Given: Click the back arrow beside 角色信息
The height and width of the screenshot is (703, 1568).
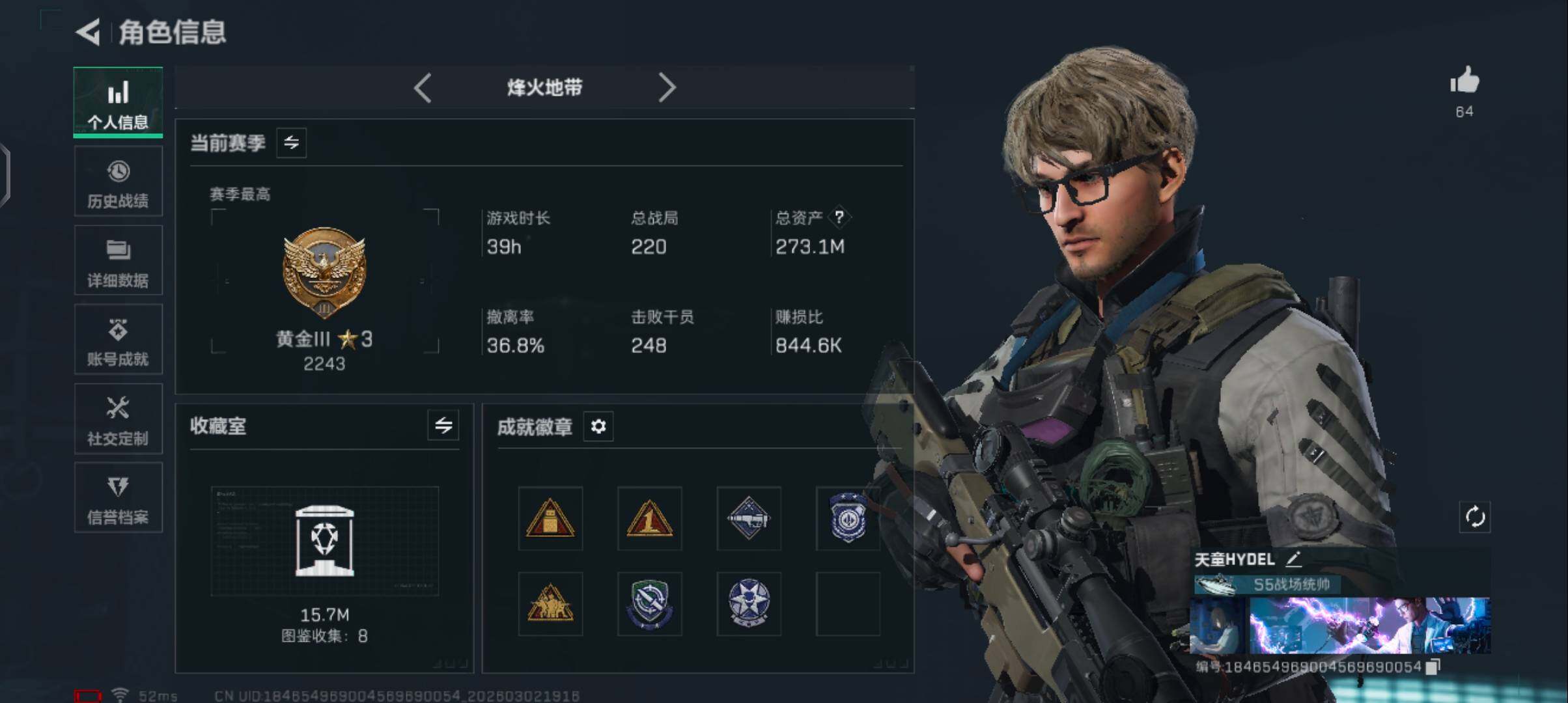Looking at the screenshot, I should (89, 32).
